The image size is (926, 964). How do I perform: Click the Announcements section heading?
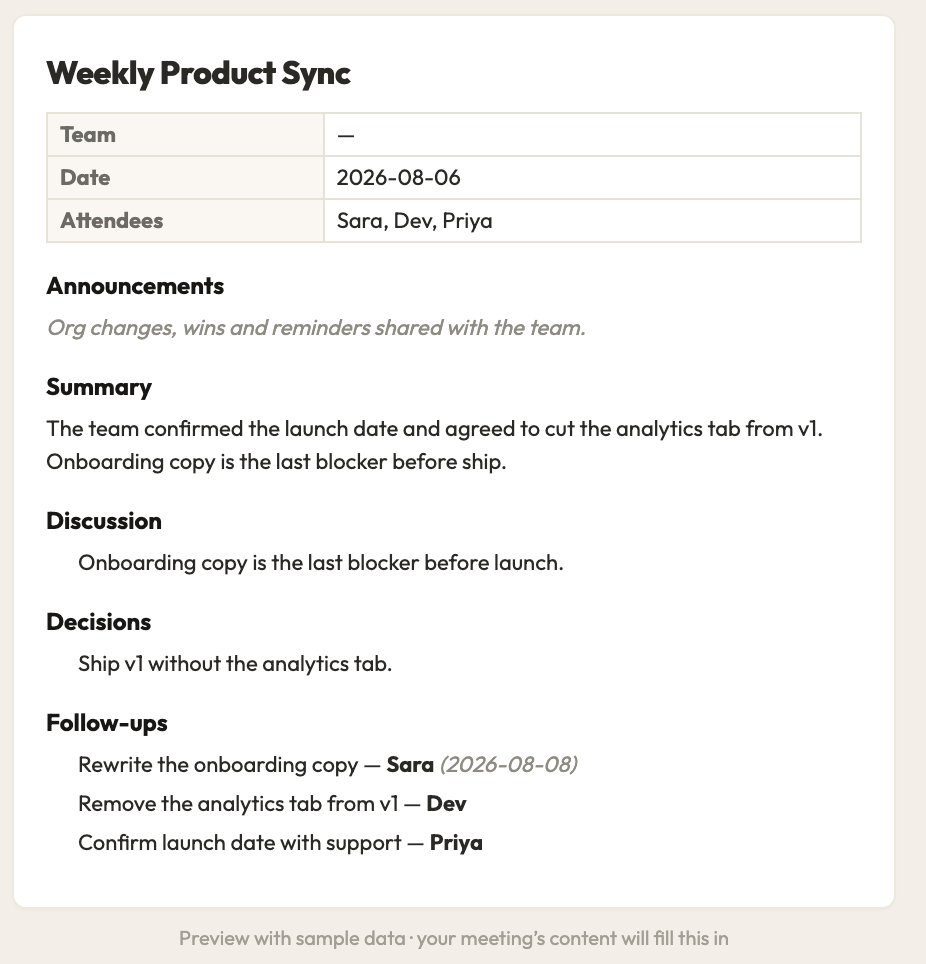pyautogui.click(x=135, y=286)
